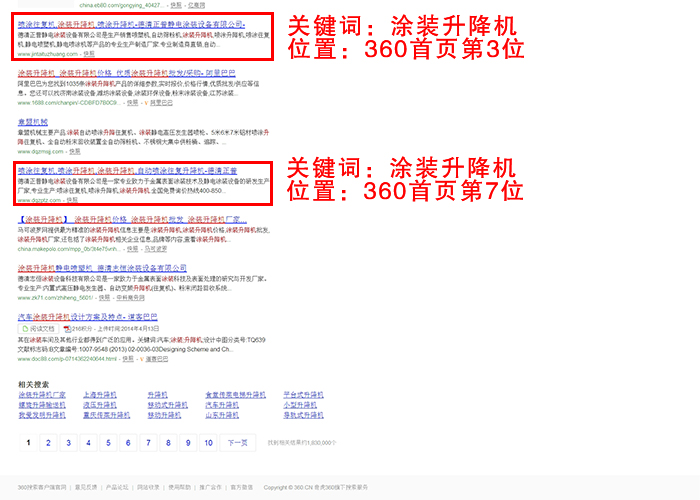This screenshot has height=500, width=700.
Task: Go to results page 10
Action: click(x=208, y=443)
